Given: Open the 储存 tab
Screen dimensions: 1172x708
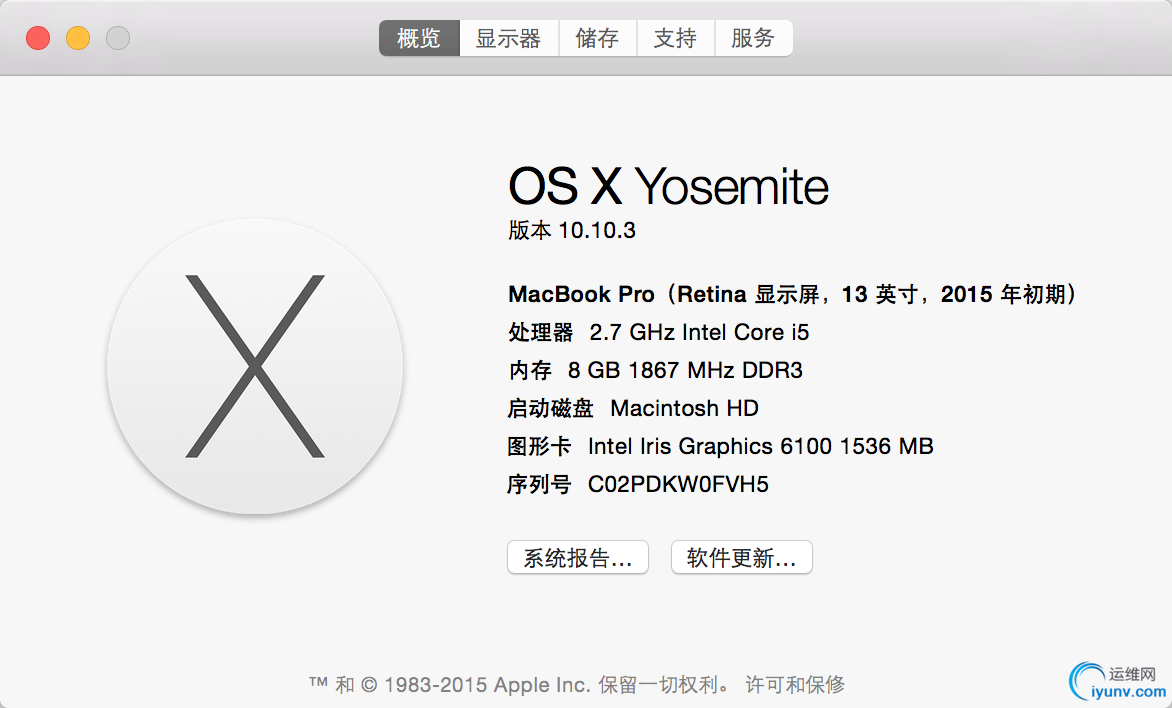Looking at the screenshot, I should coord(598,38).
